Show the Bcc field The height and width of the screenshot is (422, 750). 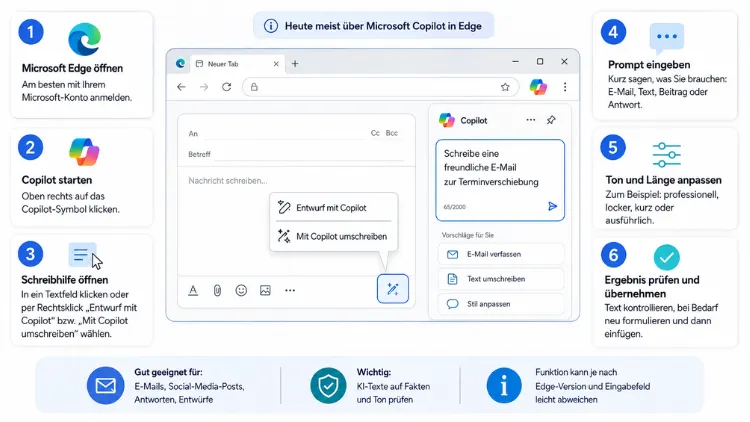pos(392,133)
